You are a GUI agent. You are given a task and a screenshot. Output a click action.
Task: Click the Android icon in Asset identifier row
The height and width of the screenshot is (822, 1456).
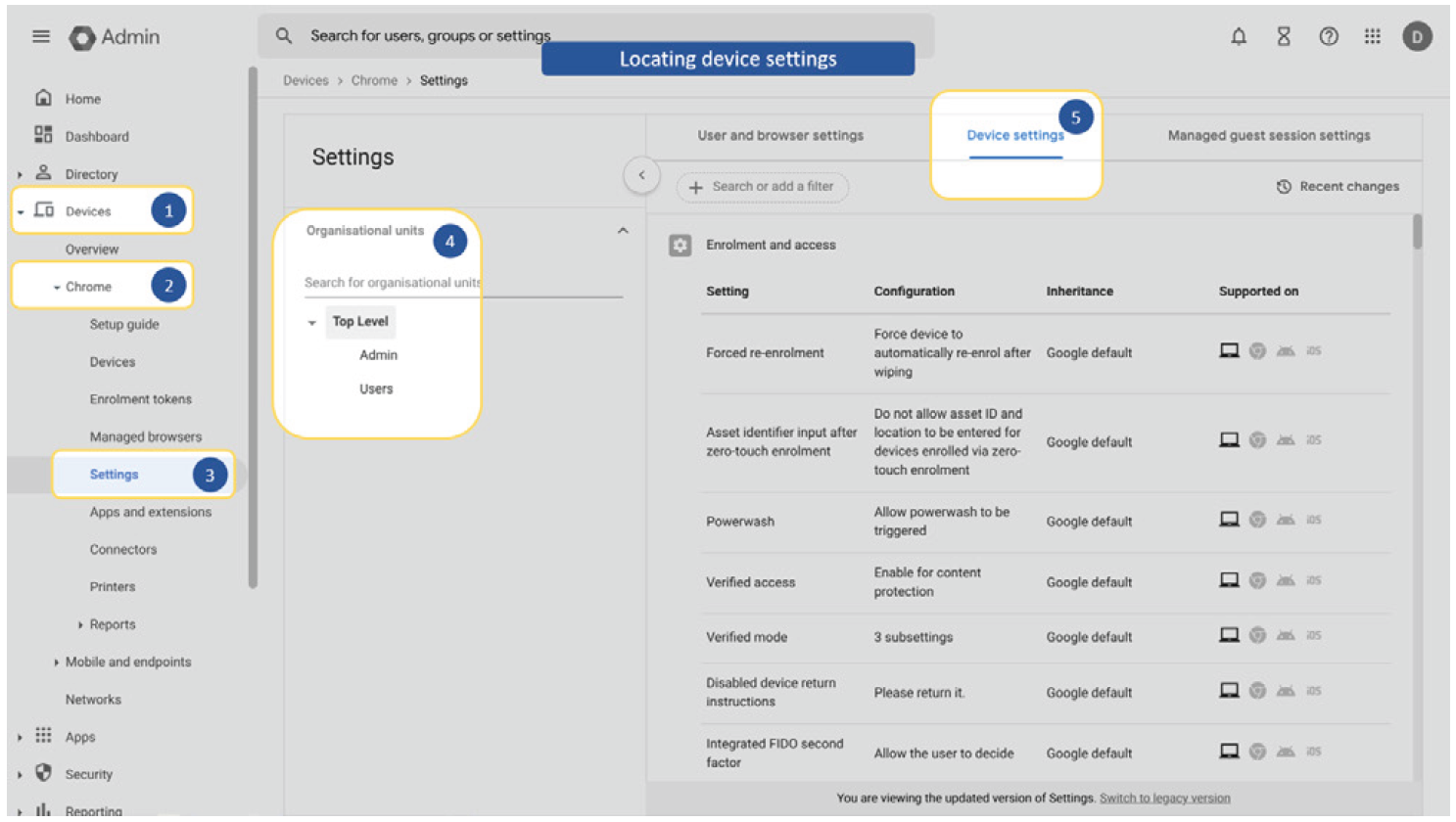pyautogui.click(x=1286, y=440)
